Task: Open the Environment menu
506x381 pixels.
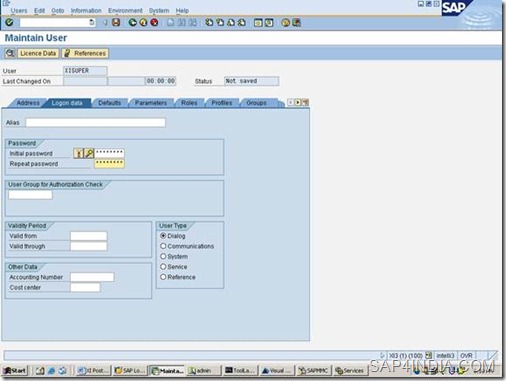Action: click(125, 11)
